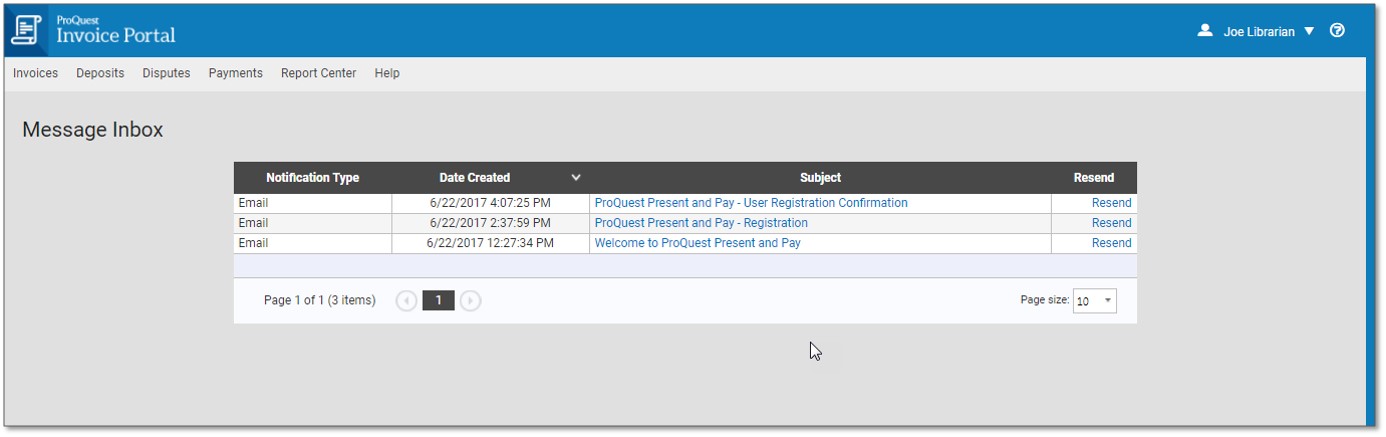Open Welcome to ProQuest Present and Pay message
Viewport: 1386px width, 437px height.
(x=697, y=243)
